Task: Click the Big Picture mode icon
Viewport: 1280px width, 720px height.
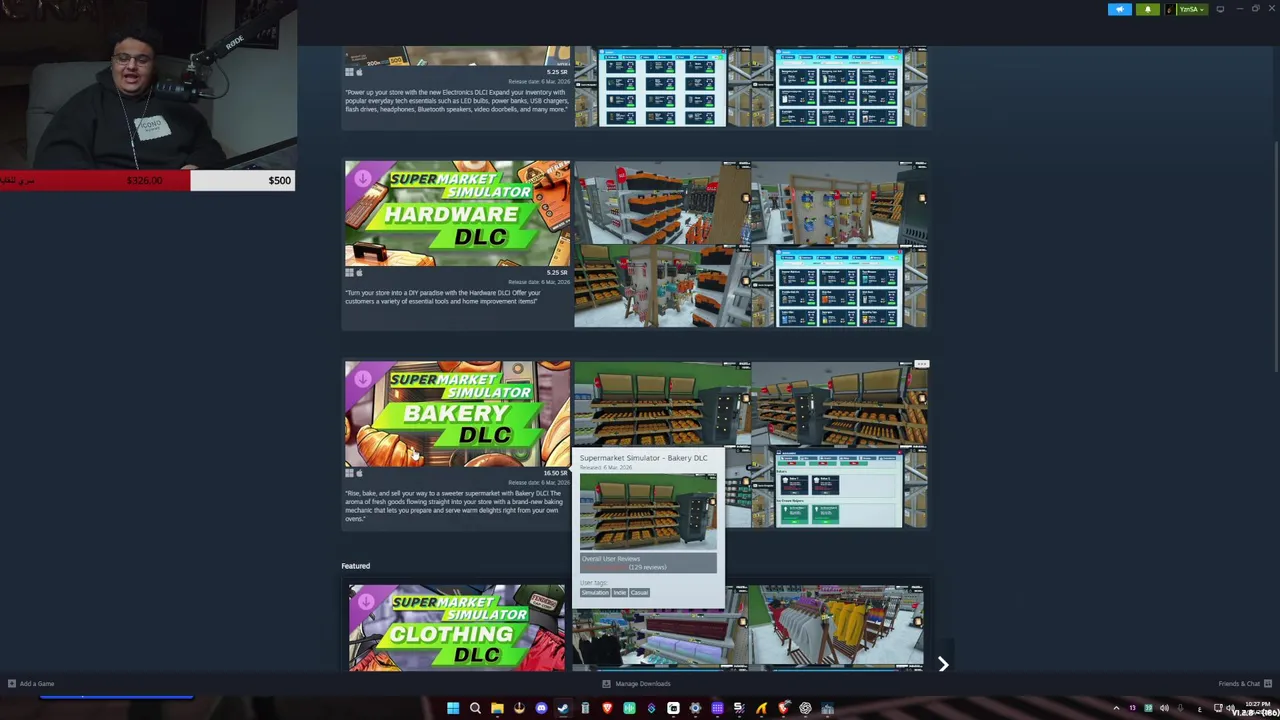Action: [x=1220, y=9]
